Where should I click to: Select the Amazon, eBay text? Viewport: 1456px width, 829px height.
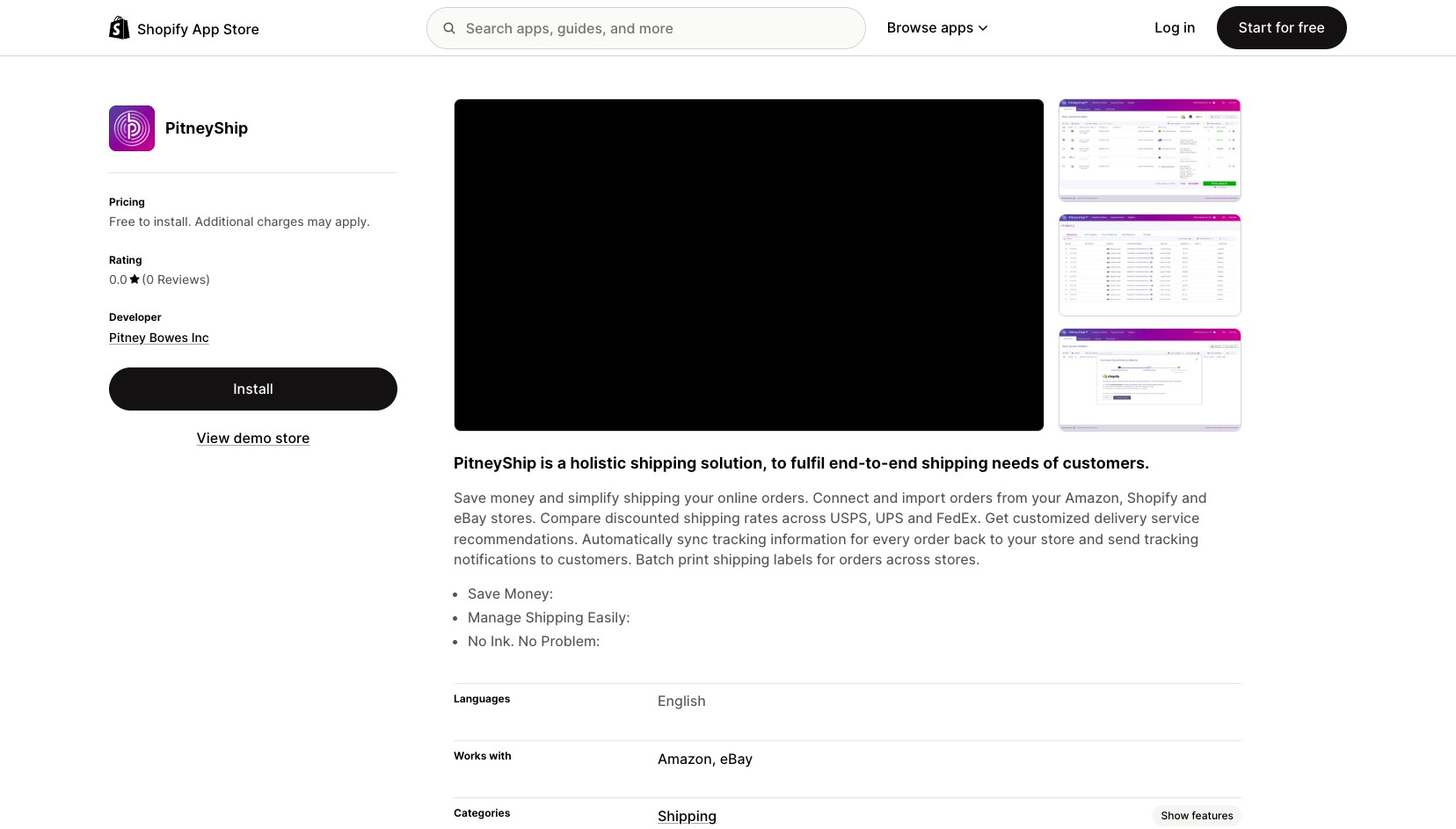click(705, 759)
